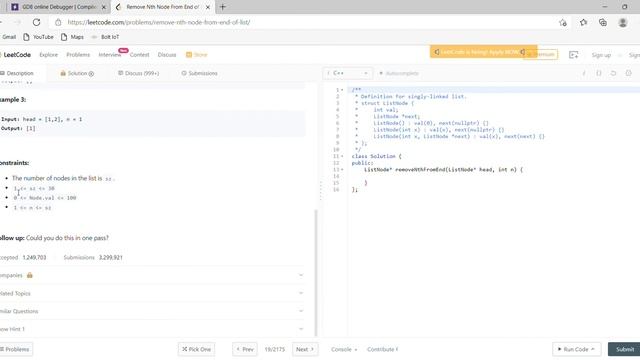The width and height of the screenshot is (640, 360).
Task: Open the YouTube bookmark
Action: pos(38,37)
